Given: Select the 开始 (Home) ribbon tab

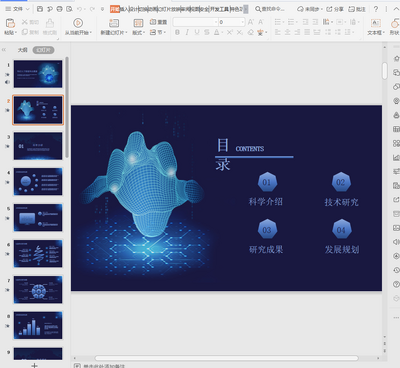Looking at the screenshot, I should [x=115, y=9].
